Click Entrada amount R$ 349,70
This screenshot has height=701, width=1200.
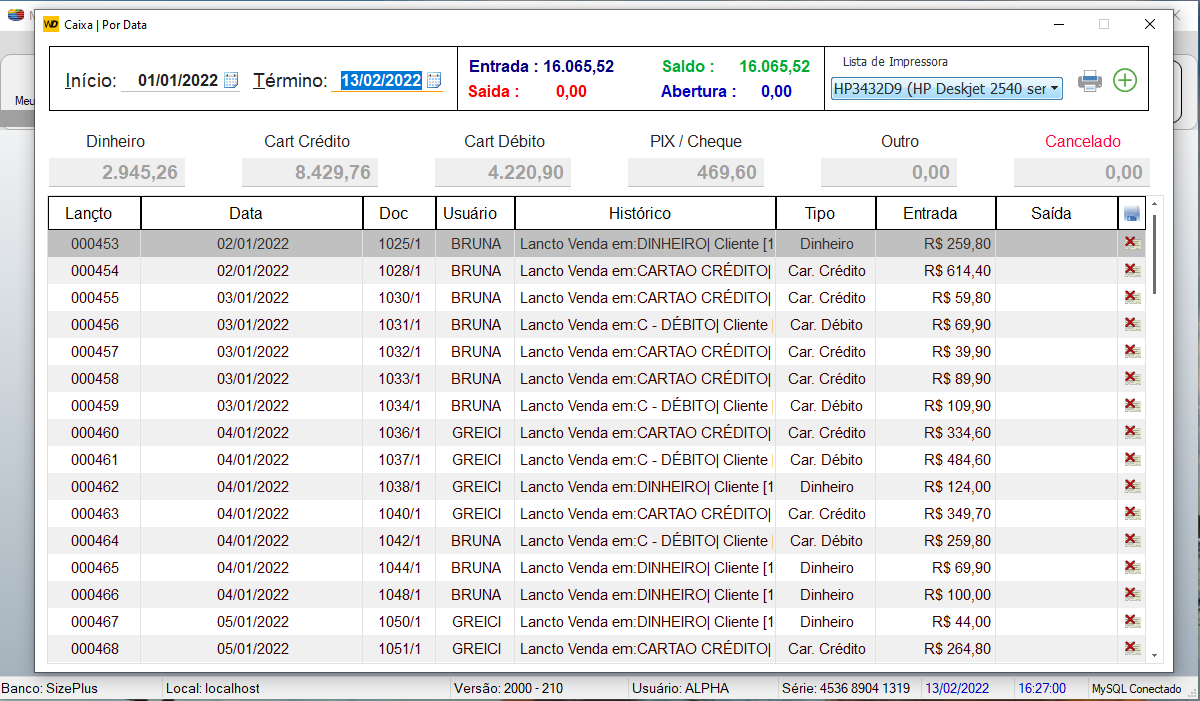point(958,514)
